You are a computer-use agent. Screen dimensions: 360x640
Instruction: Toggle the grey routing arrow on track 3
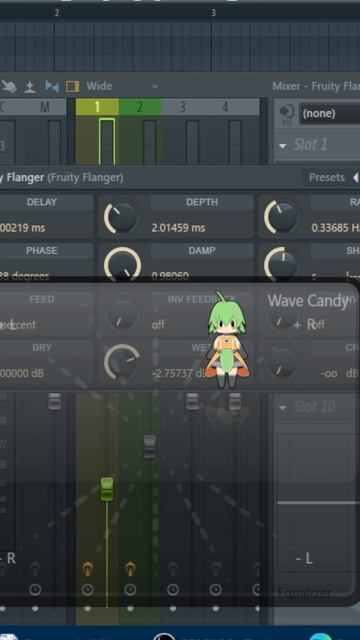click(x=173, y=568)
